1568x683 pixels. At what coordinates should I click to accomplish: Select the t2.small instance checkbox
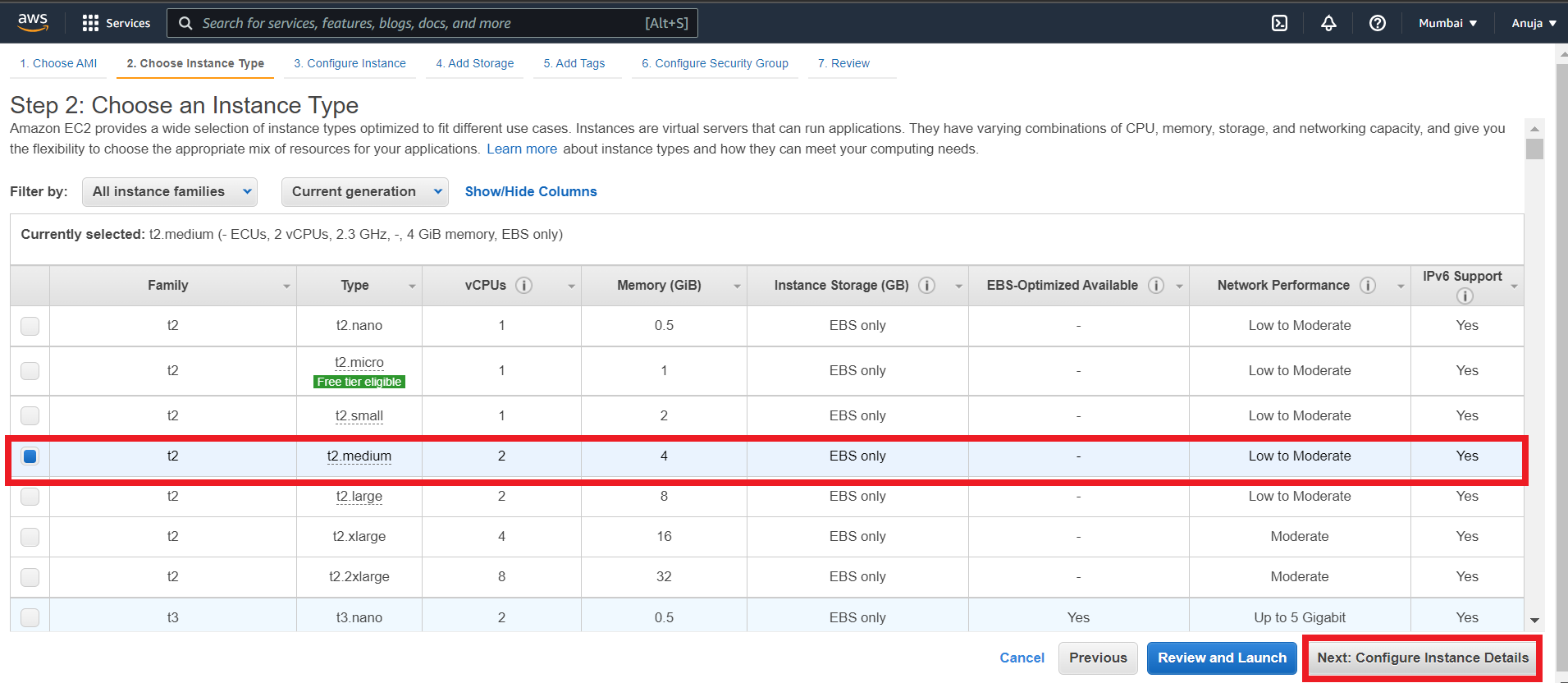30,415
